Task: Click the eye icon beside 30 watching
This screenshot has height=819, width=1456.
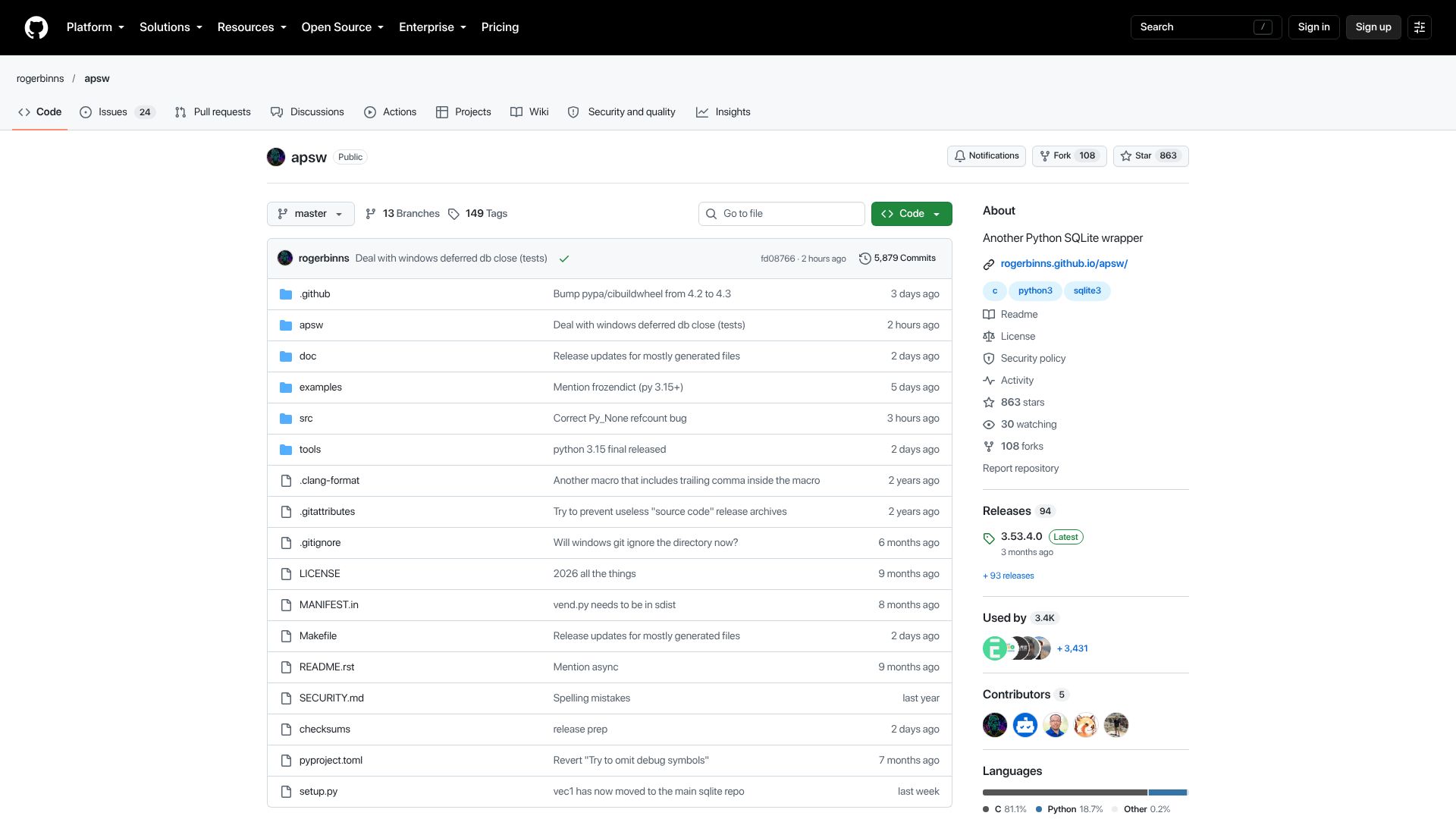Action: point(989,425)
